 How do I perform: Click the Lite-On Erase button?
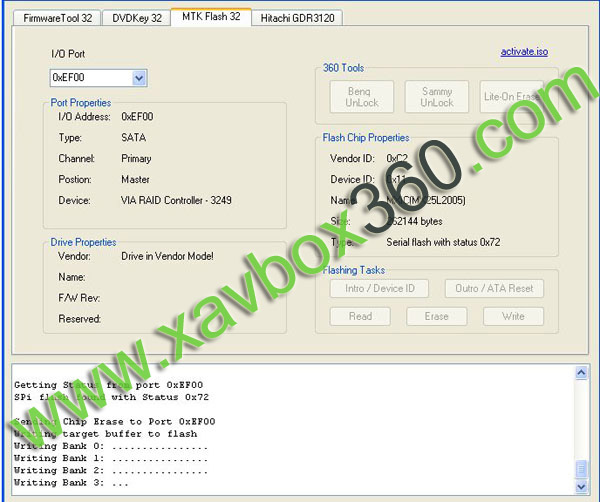pos(512,97)
